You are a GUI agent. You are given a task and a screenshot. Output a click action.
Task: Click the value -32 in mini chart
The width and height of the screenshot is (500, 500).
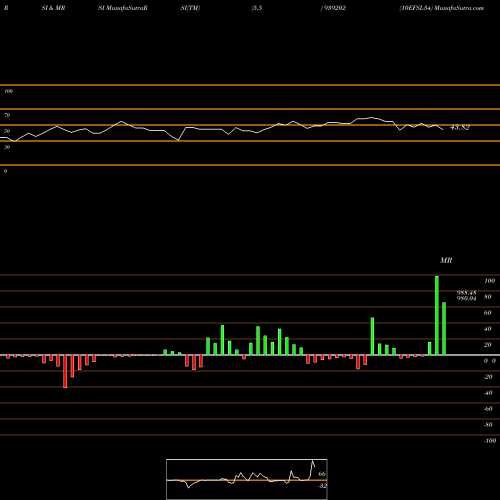click(x=322, y=486)
